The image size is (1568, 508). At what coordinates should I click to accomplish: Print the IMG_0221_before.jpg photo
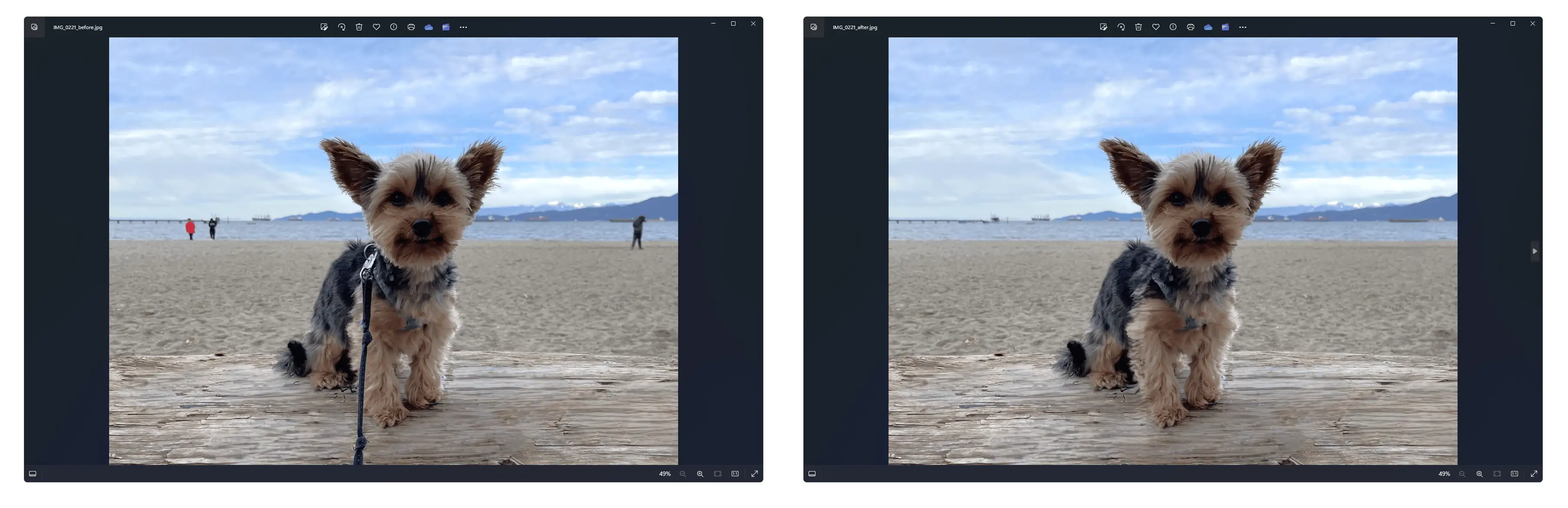411,27
